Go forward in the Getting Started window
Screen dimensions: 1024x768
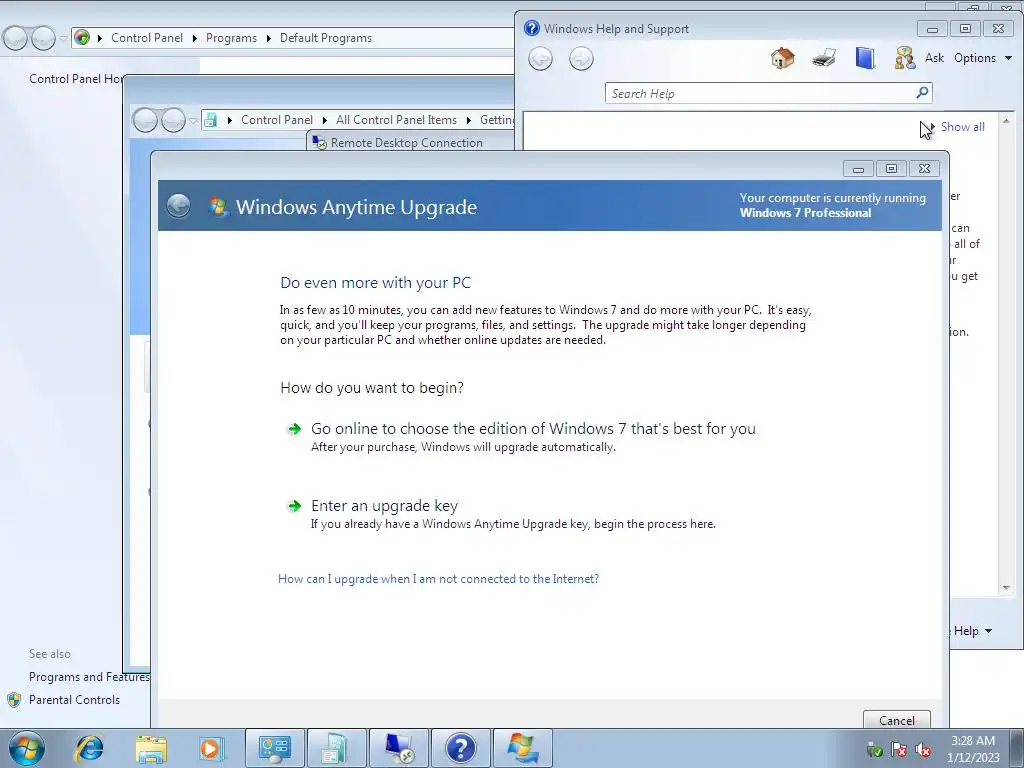(173, 120)
